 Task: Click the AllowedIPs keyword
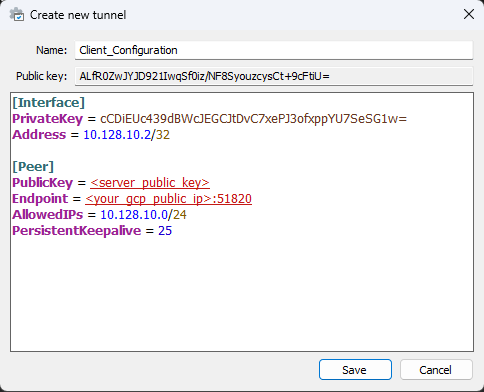coord(48,215)
